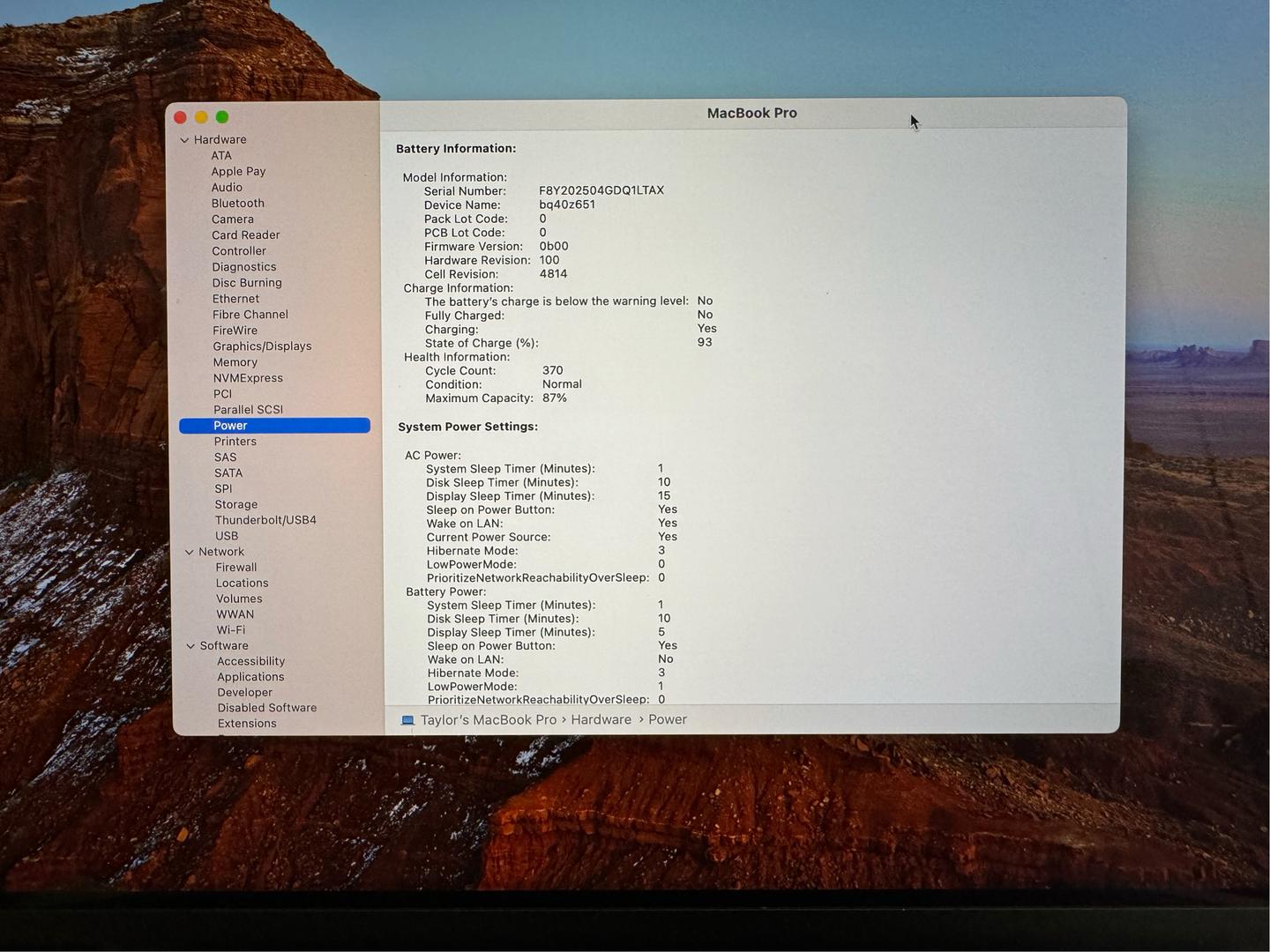Click Taylor's MacBook Pro in path bar
The image size is (1270, 952).
(488, 720)
